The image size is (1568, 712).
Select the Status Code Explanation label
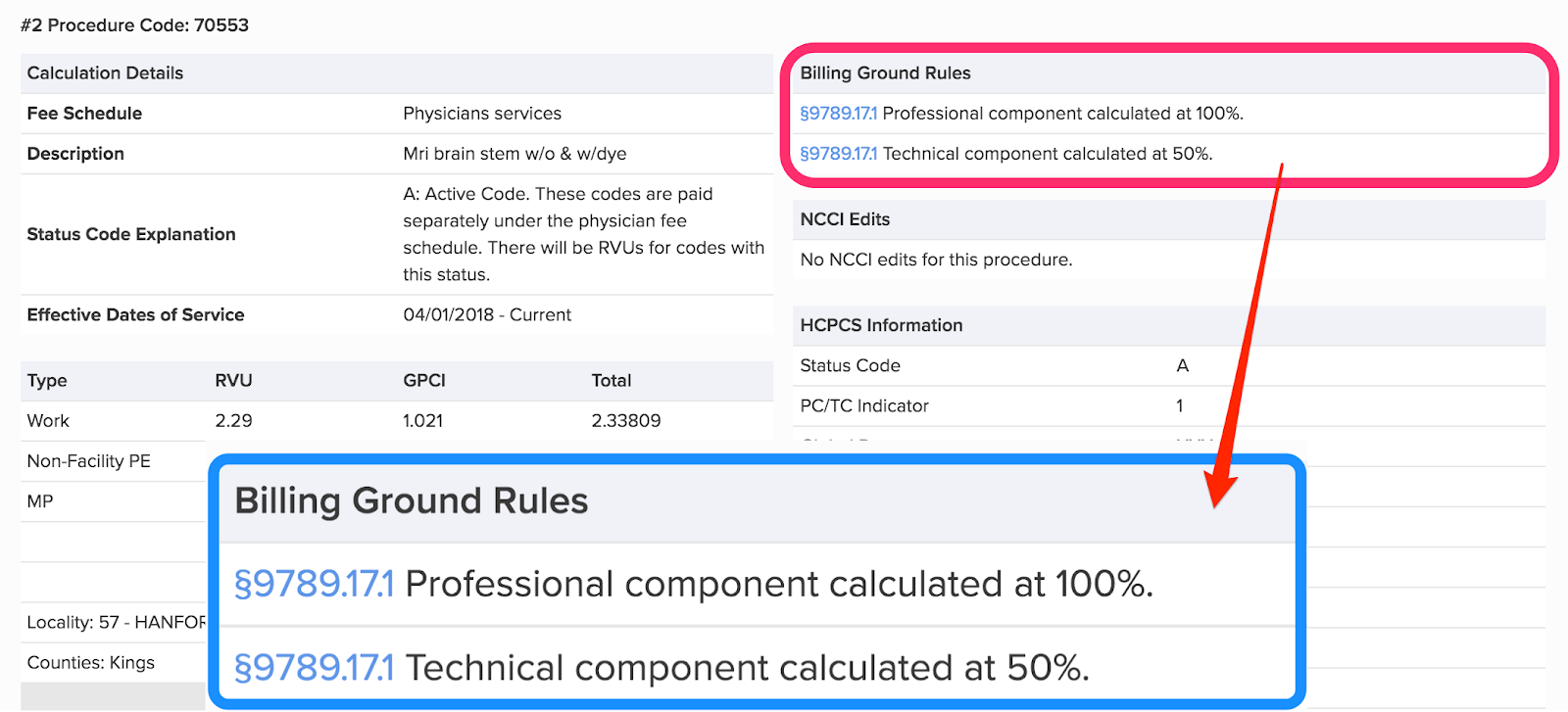click(x=131, y=234)
